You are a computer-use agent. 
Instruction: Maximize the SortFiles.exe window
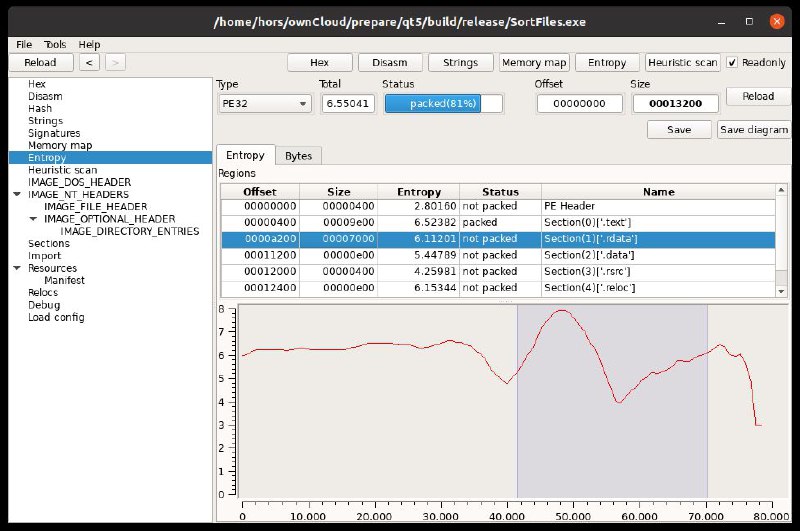749,21
